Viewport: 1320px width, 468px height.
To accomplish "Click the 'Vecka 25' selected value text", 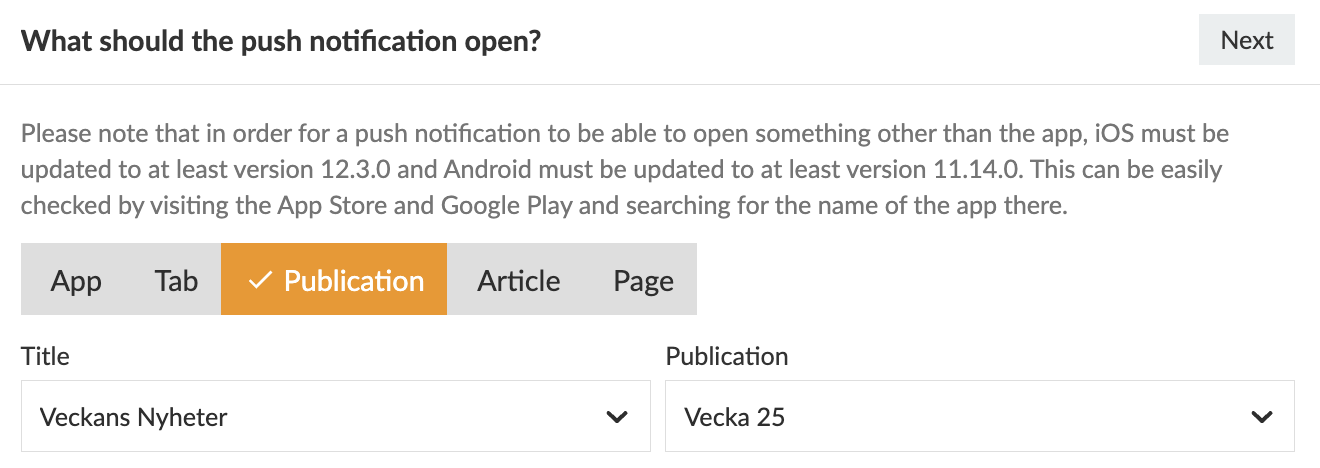I will click(734, 417).
